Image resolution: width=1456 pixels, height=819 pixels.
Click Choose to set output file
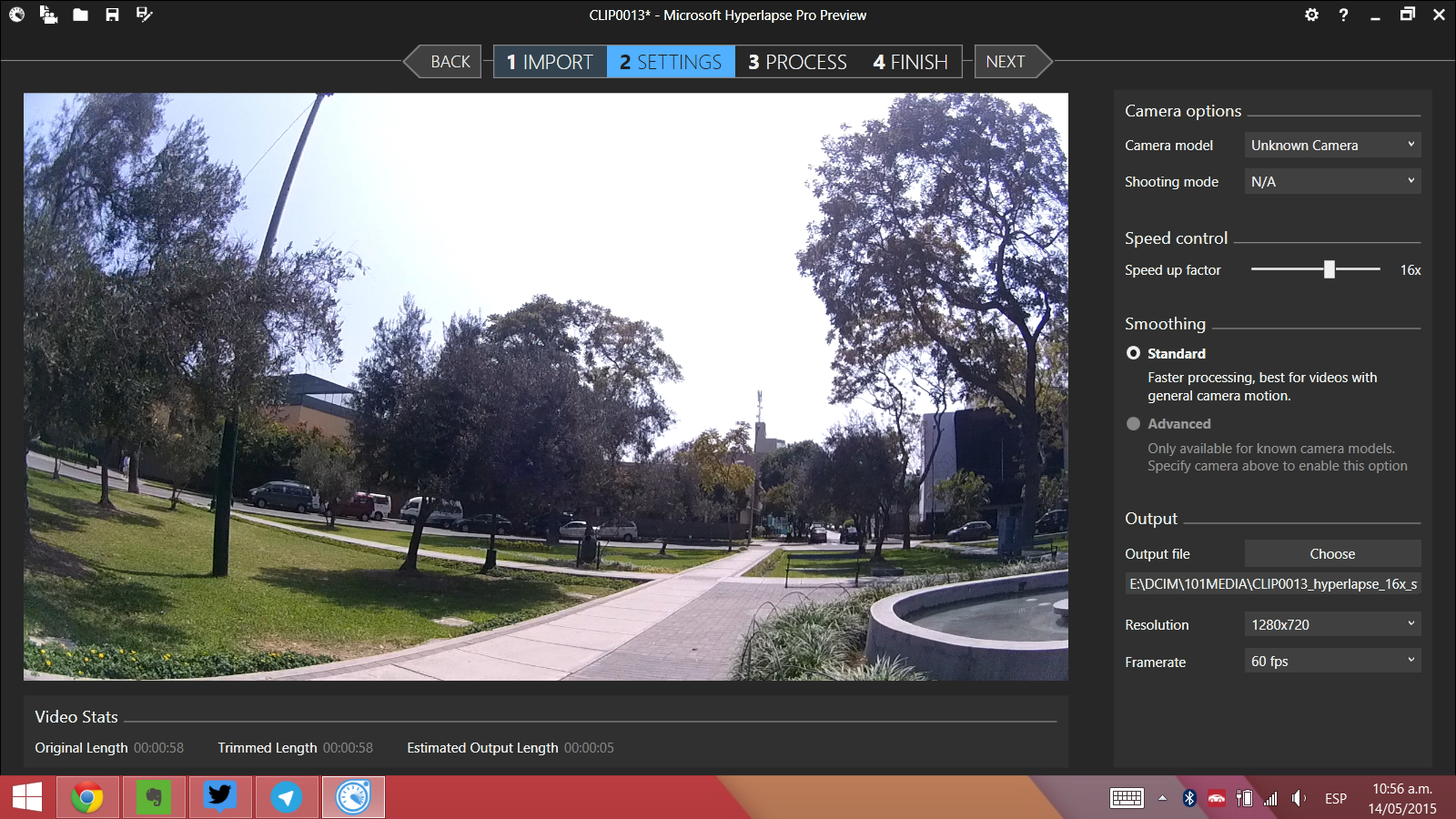tap(1332, 553)
